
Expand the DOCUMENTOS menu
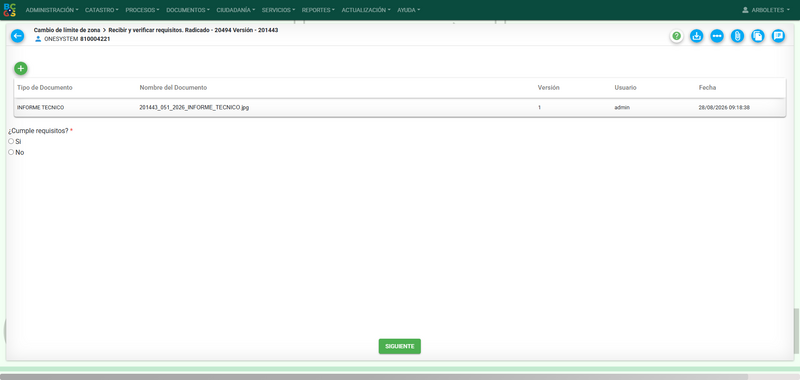pos(188,10)
